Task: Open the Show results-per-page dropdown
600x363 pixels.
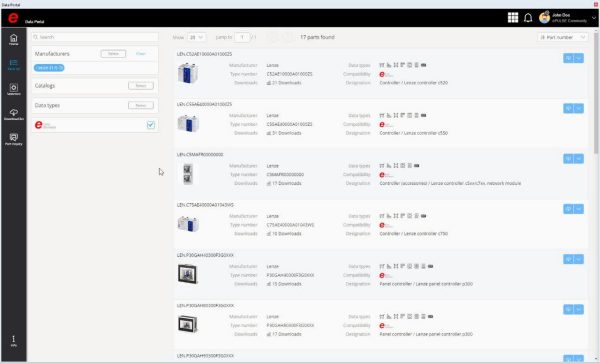Action: (196, 37)
